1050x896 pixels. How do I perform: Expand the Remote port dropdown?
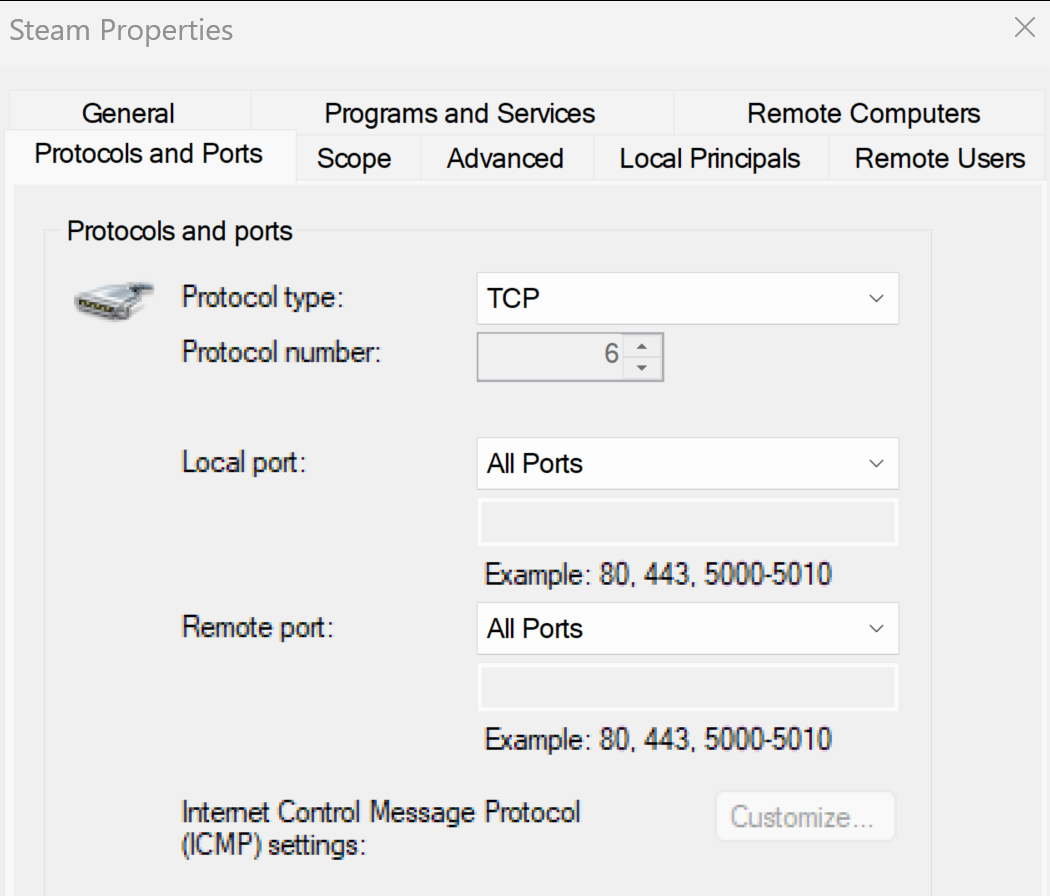pos(688,628)
